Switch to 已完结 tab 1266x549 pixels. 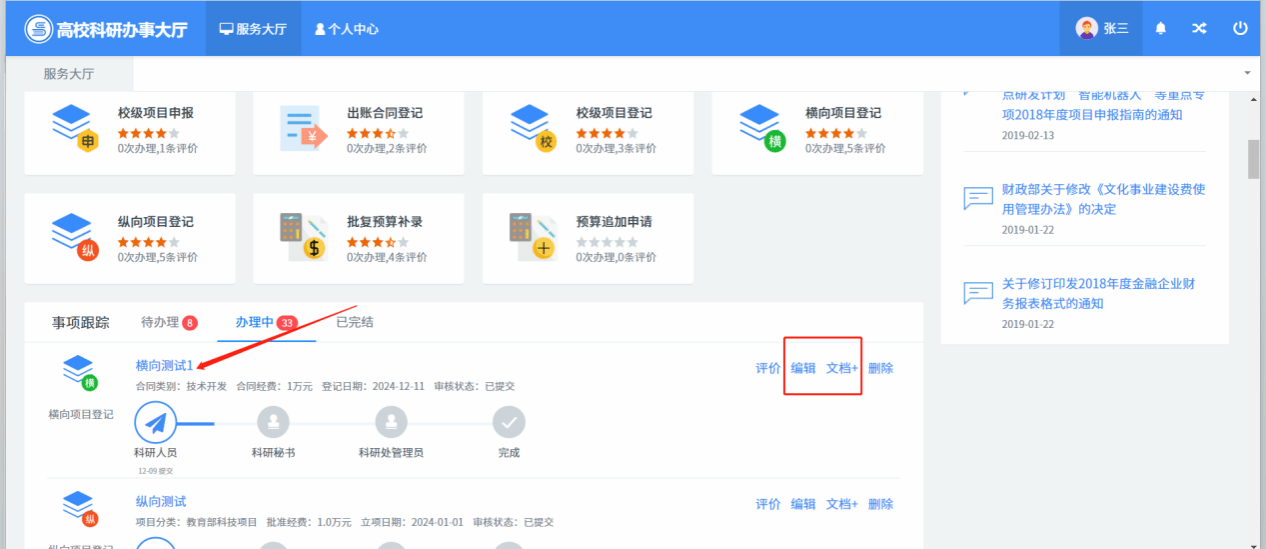pyautogui.click(x=355, y=323)
